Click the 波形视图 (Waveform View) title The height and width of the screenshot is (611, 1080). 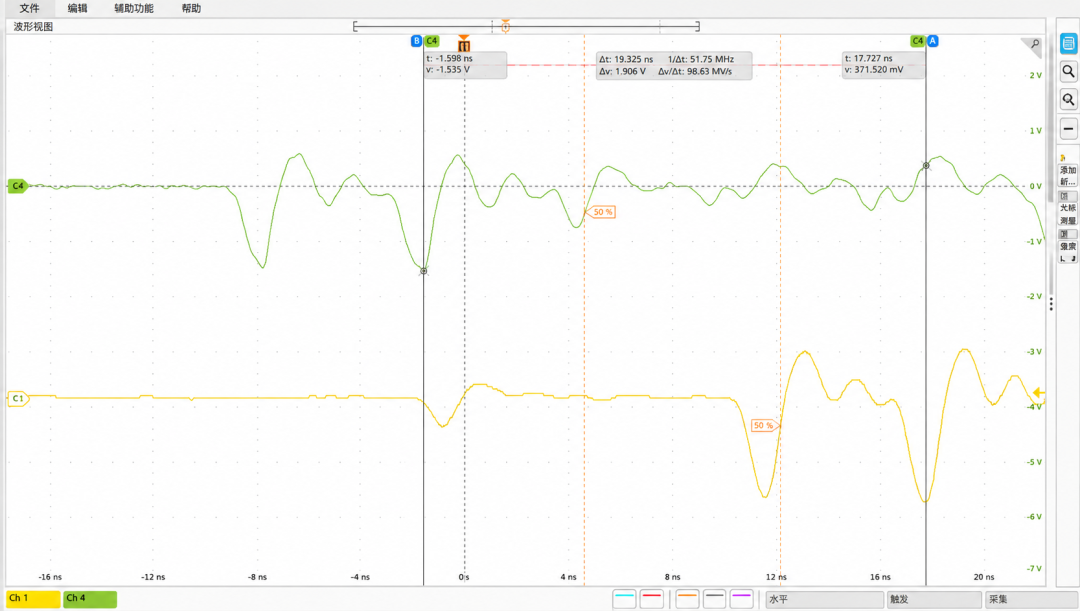pyautogui.click(x=33, y=26)
